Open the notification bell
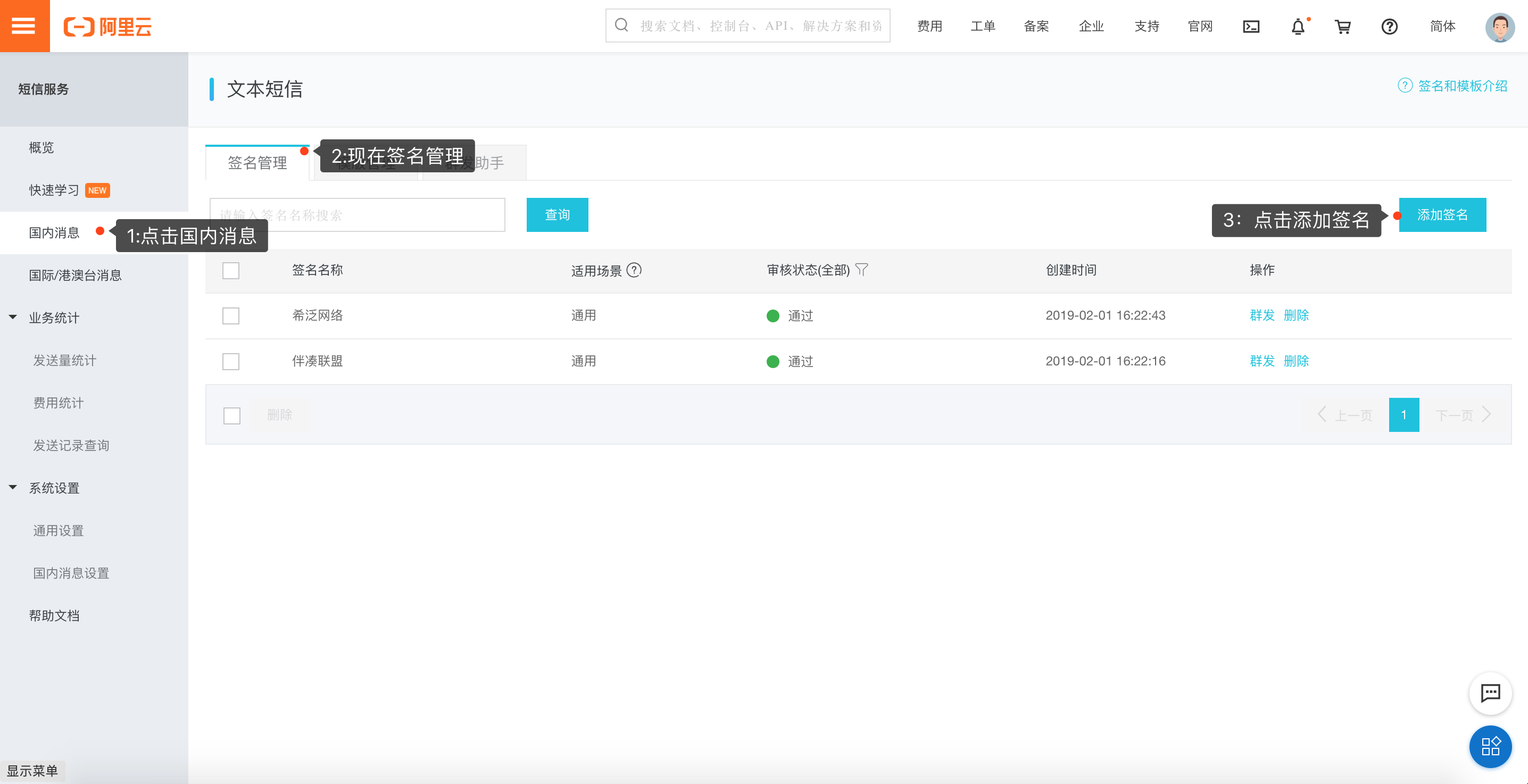Image resolution: width=1528 pixels, height=784 pixels. point(1298,27)
